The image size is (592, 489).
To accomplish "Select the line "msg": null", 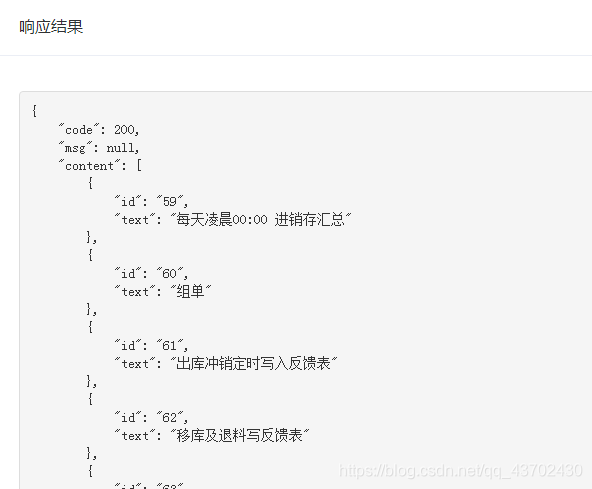I will pyautogui.click(x=99, y=148).
